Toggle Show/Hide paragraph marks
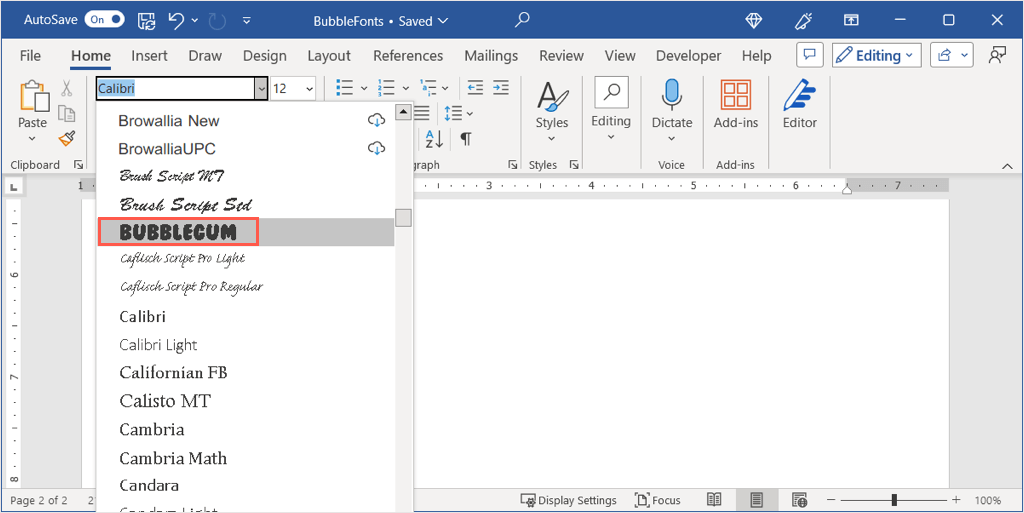This screenshot has height=513, width=1024. pos(465,139)
